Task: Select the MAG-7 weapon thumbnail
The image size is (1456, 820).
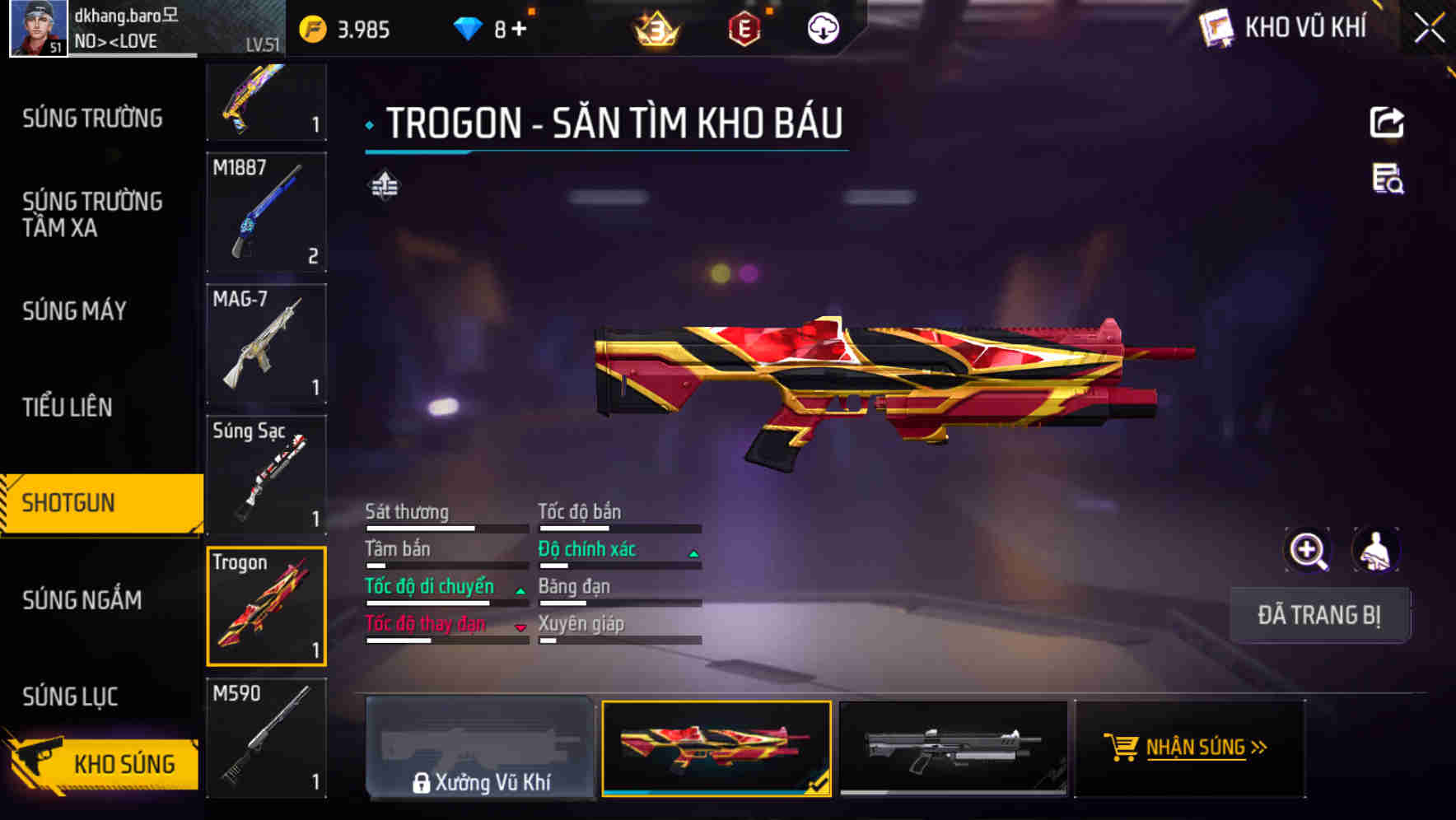Action: point(266,343)
